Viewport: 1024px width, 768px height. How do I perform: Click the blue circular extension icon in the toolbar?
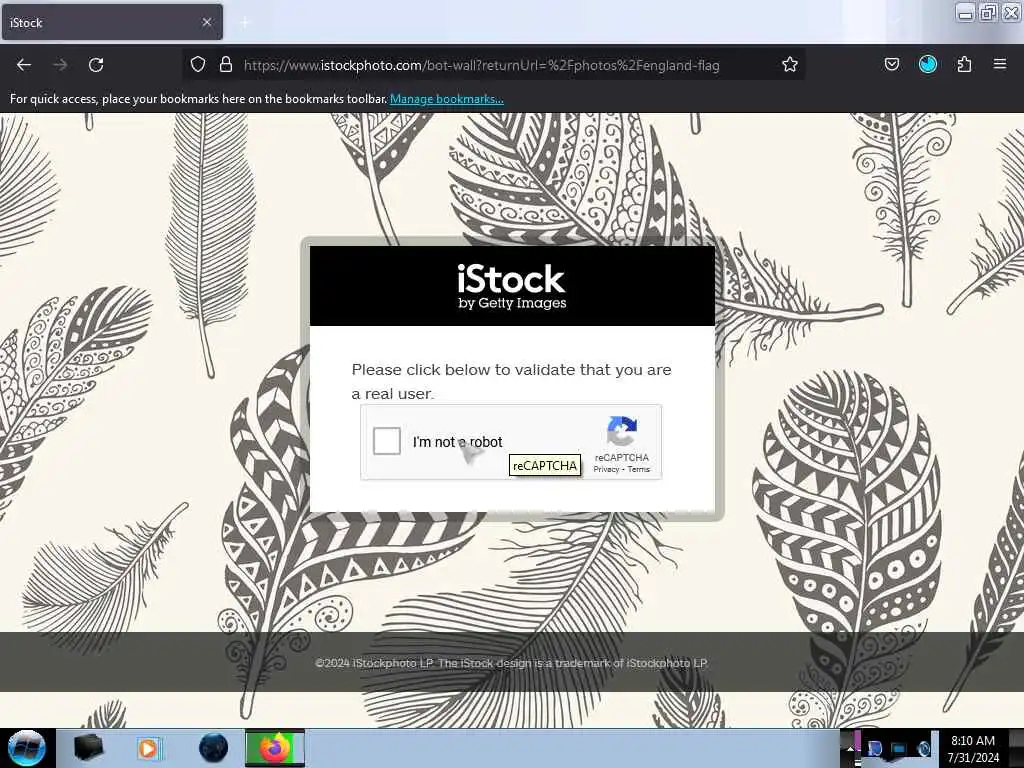(x=928, y=64)
